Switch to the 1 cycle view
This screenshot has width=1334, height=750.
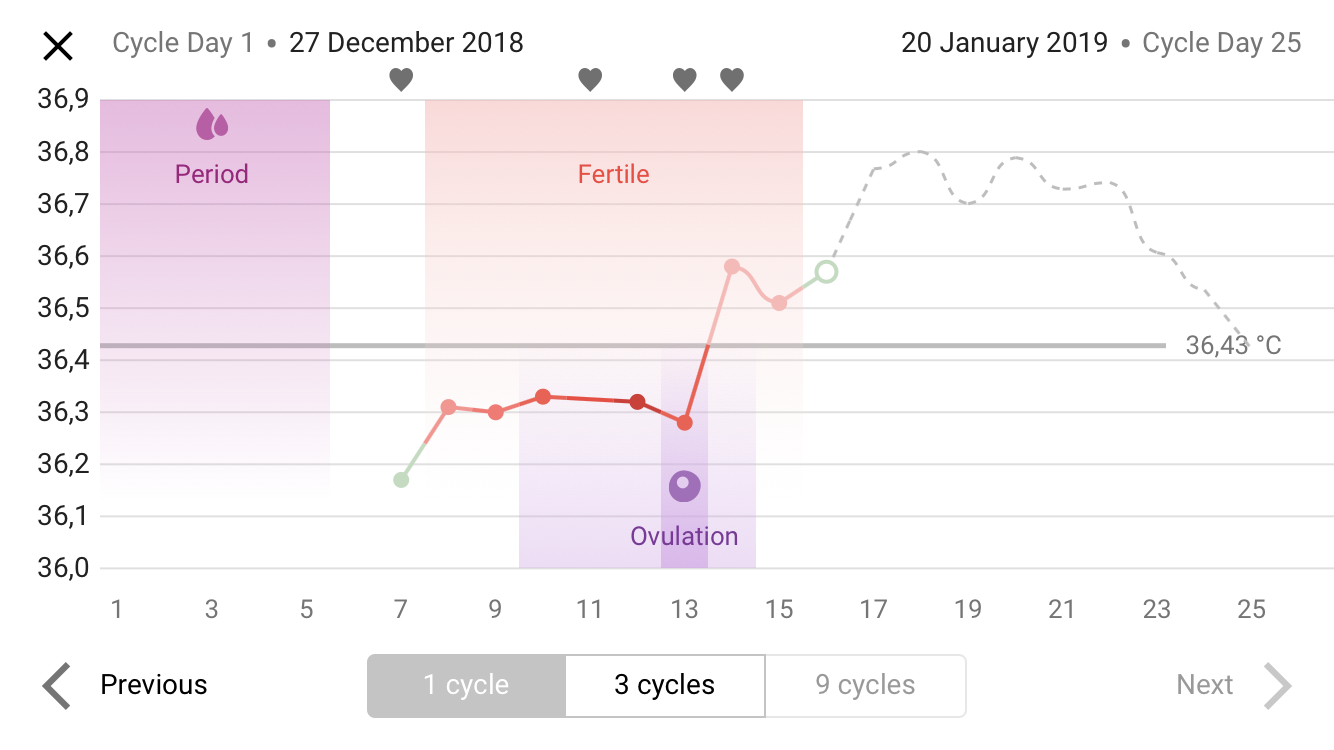click(466, 686)
